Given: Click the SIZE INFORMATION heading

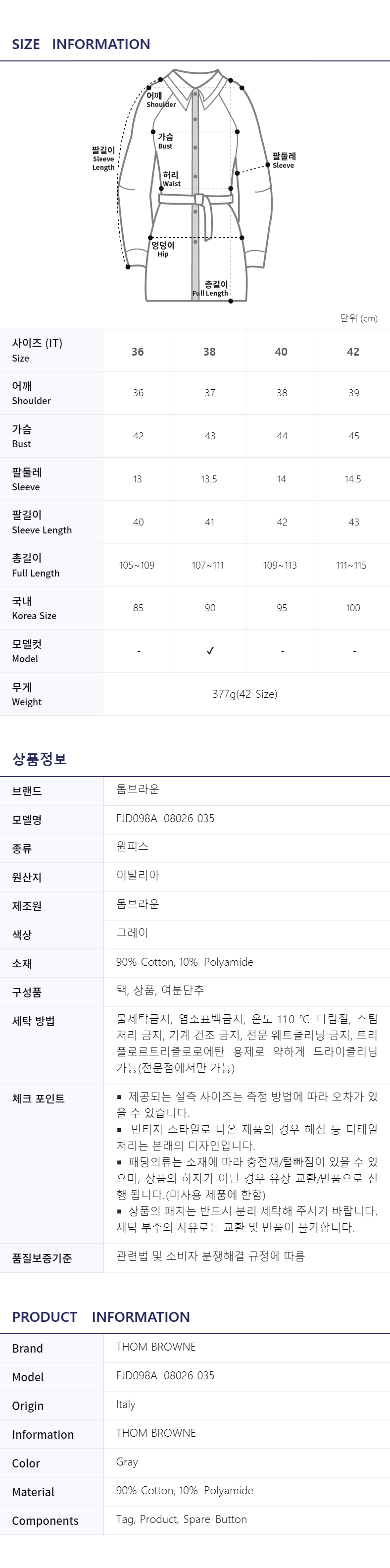Looking at the screenshot, I should tap(81, 44).
